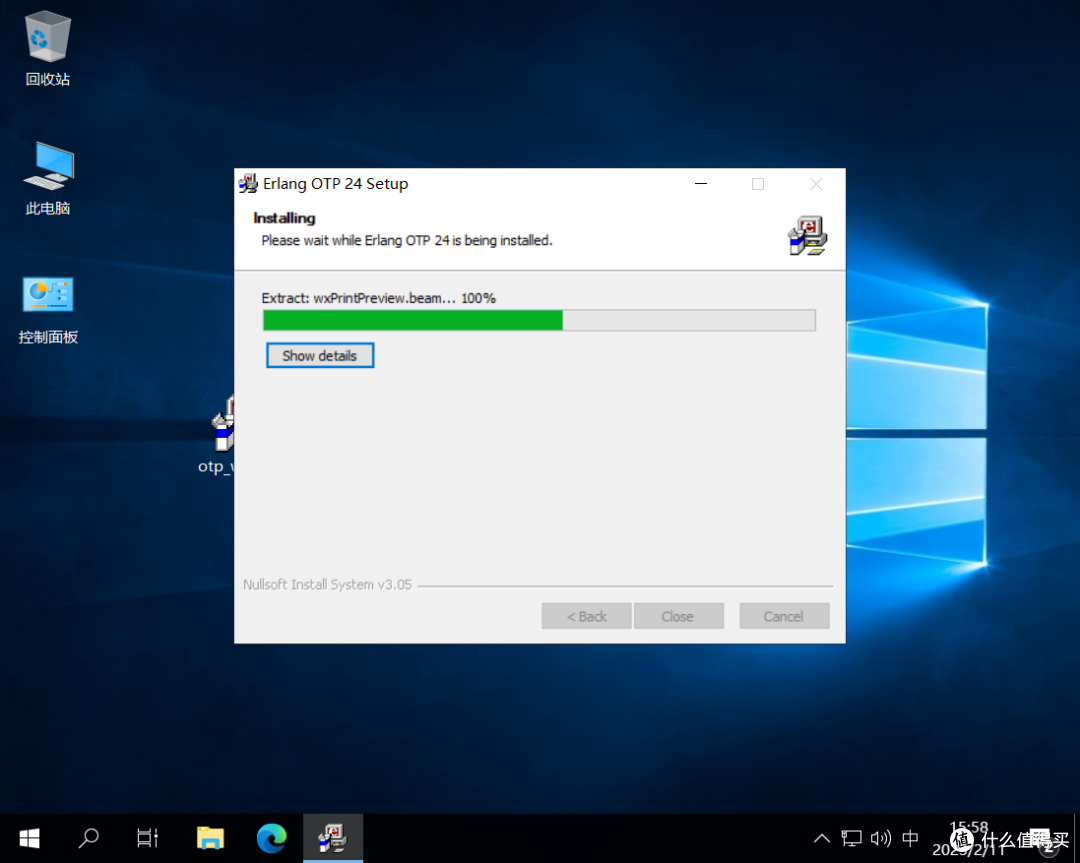Click the Erlang Setup title bar icon
Image resolution: width=1080 pixels, height=863 pixels.
[x=248, y=184]
